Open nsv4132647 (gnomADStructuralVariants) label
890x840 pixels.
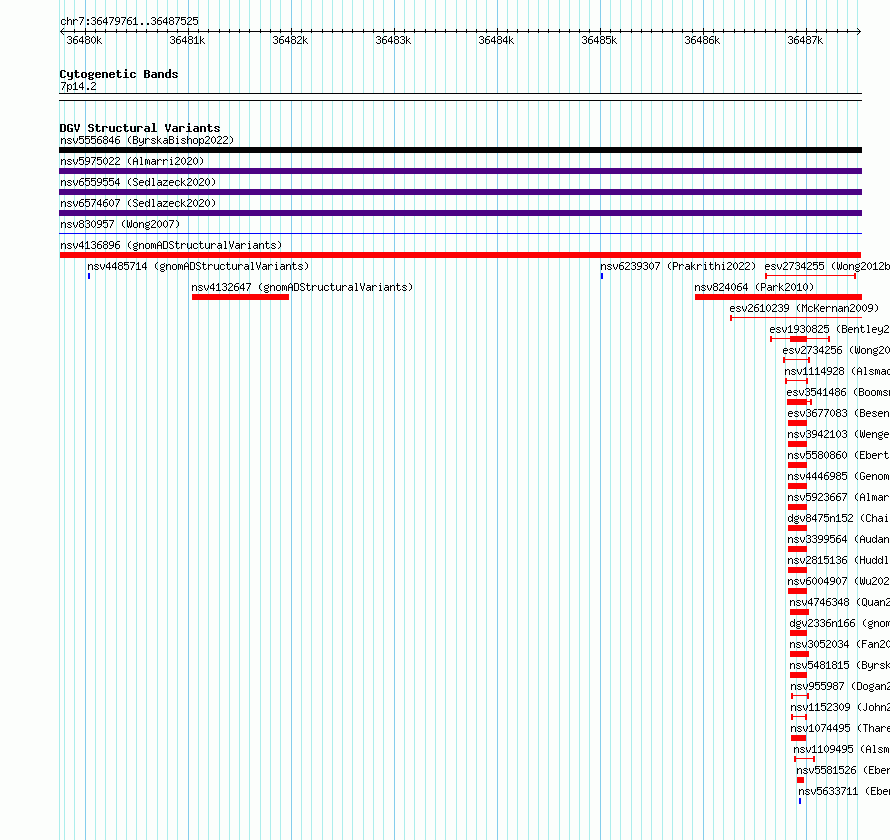pyautogui.click(x=302, y=287)
